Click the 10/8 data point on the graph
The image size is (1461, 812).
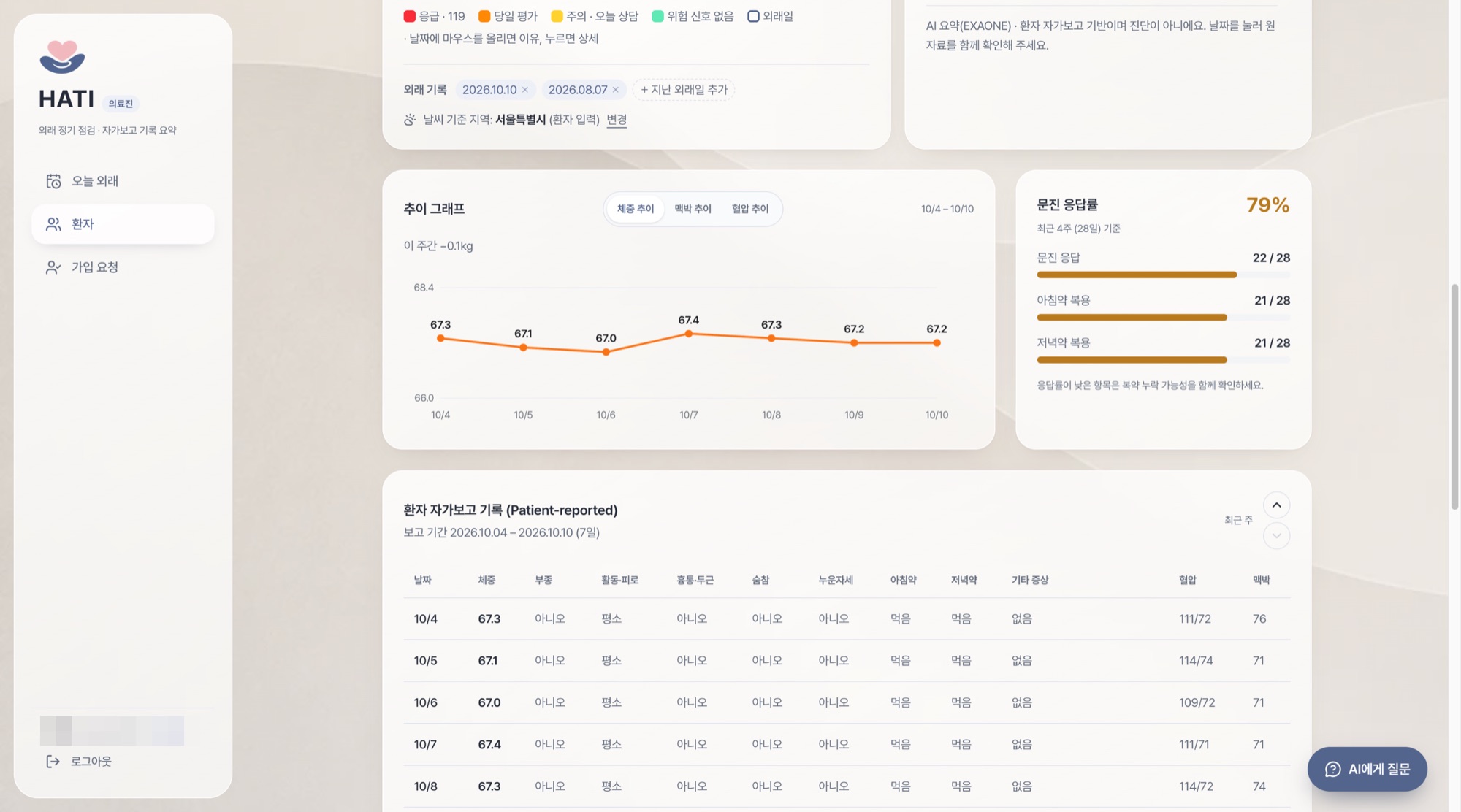[771, 339]
